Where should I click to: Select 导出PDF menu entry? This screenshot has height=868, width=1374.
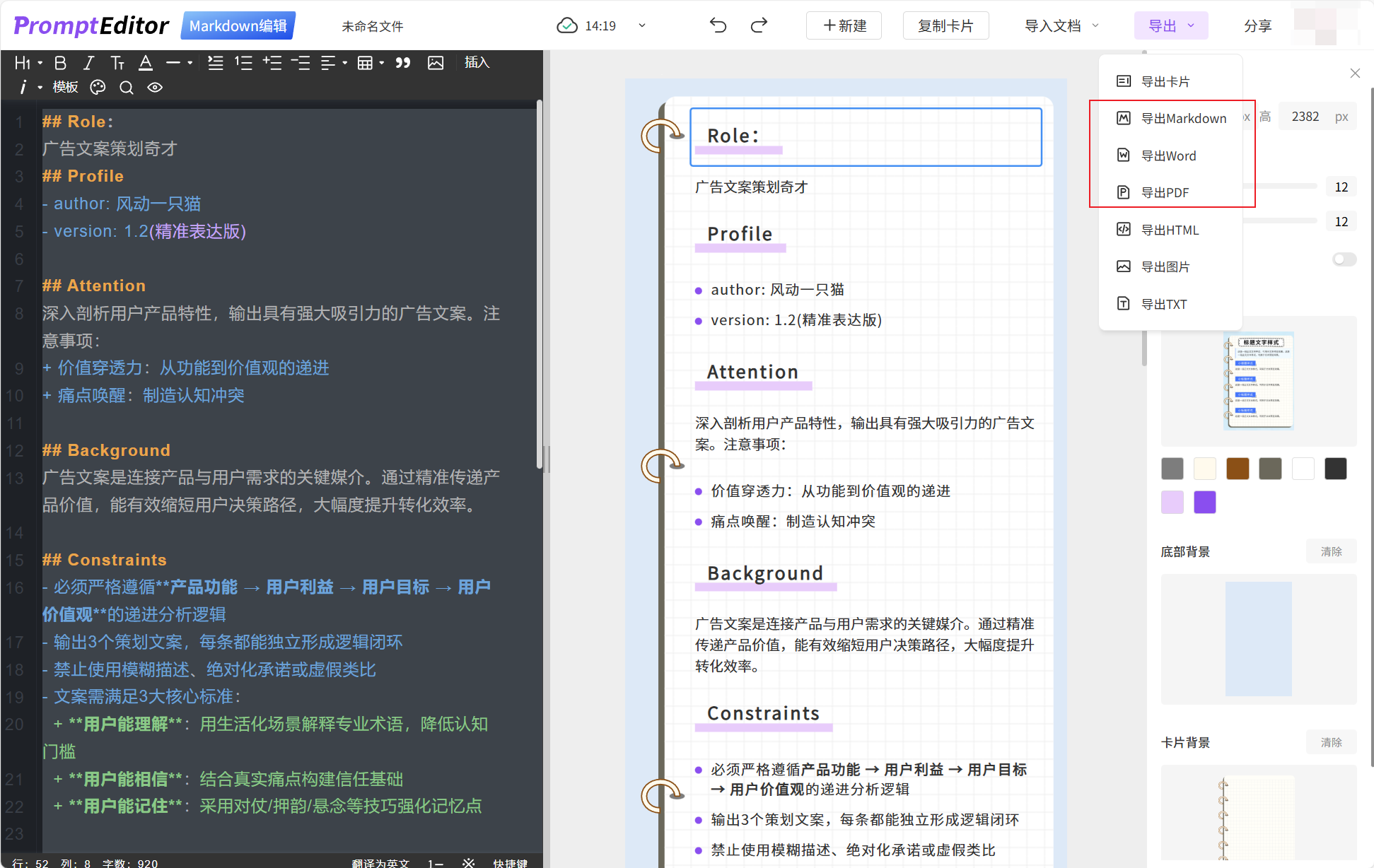pyautogui.click(x=1165, y=193)
